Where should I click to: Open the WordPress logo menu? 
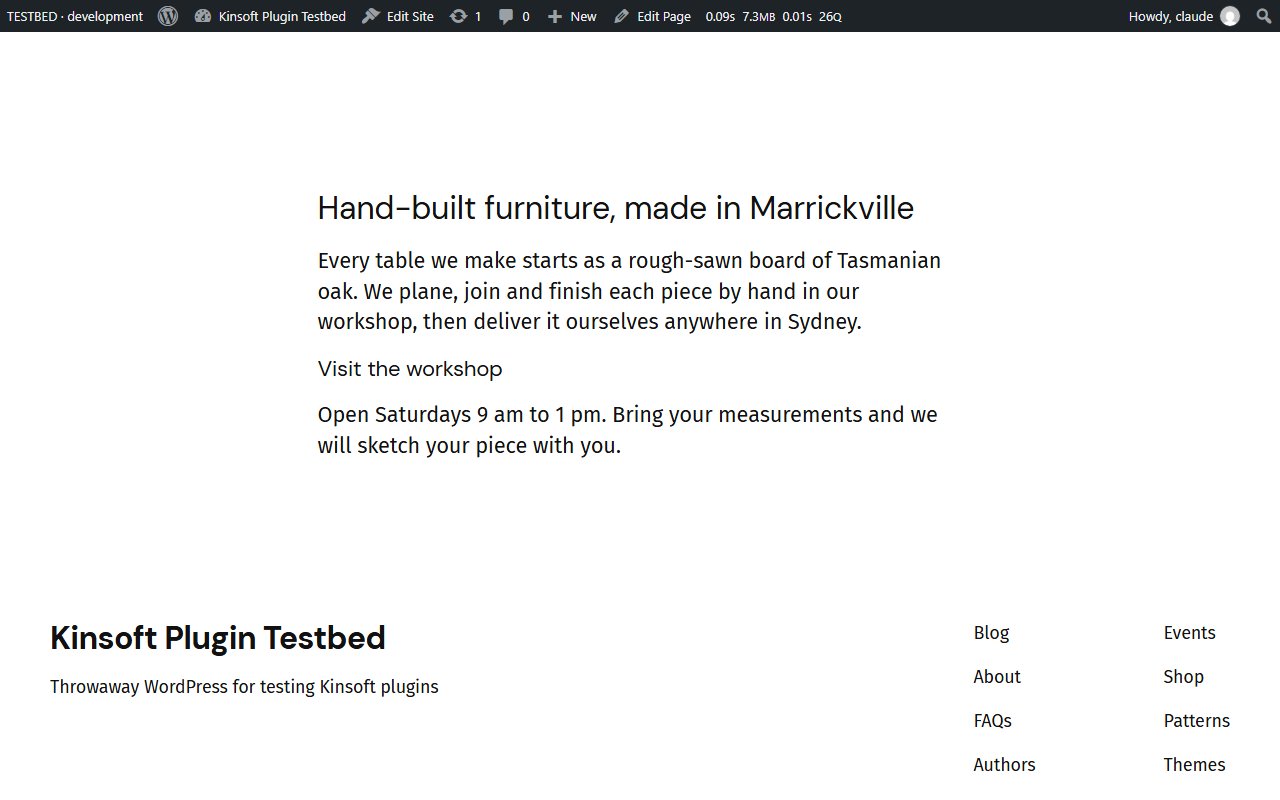point(168,16)
